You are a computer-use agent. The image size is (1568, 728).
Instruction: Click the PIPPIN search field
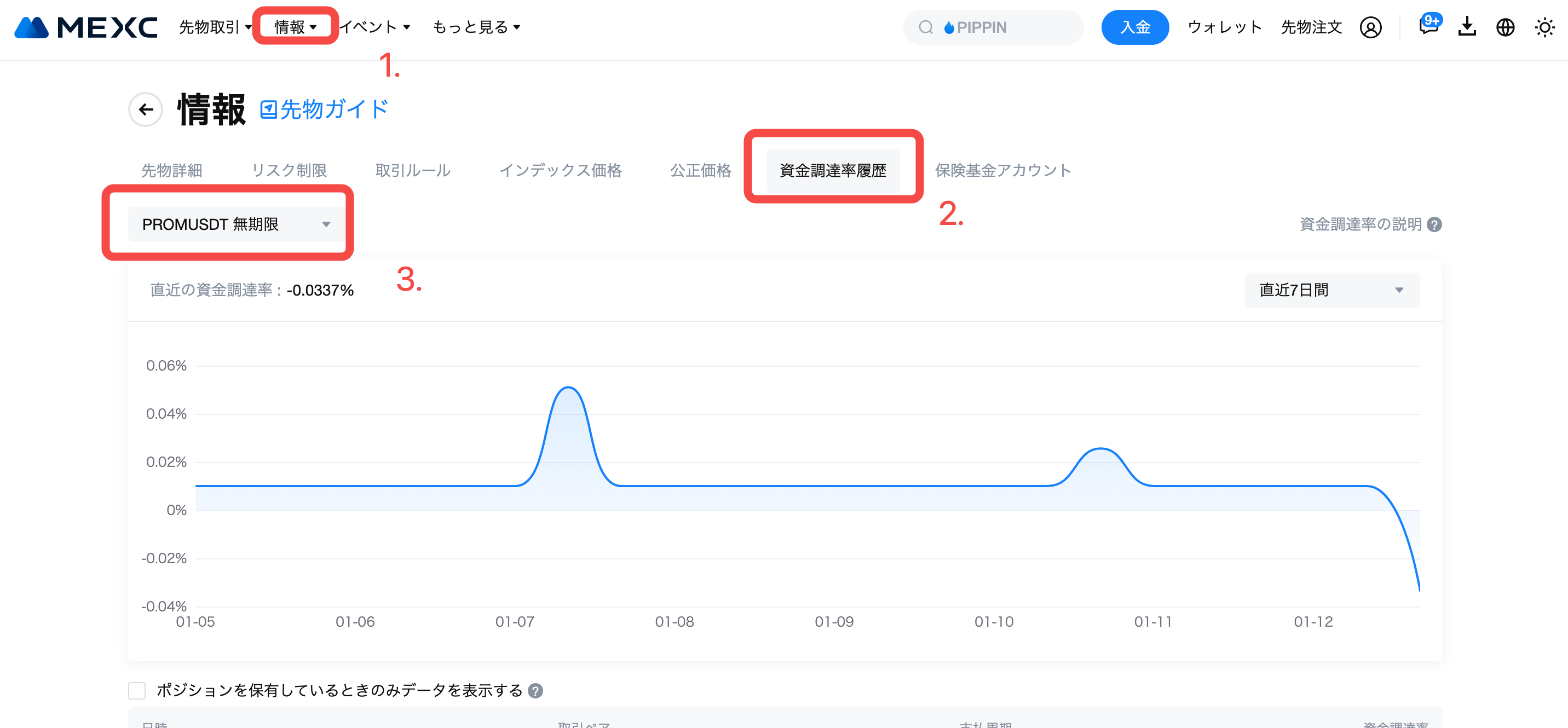(x=993, y=27)
